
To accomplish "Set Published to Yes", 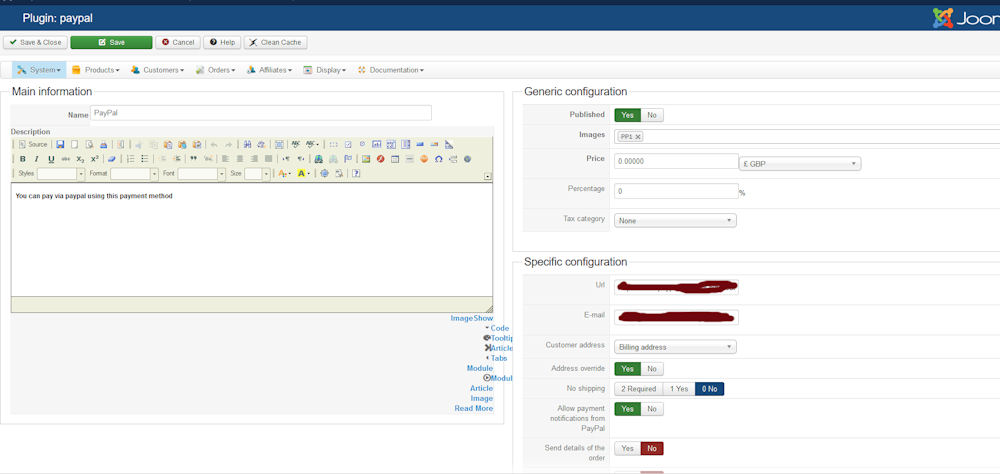I will tap(628, 115).
